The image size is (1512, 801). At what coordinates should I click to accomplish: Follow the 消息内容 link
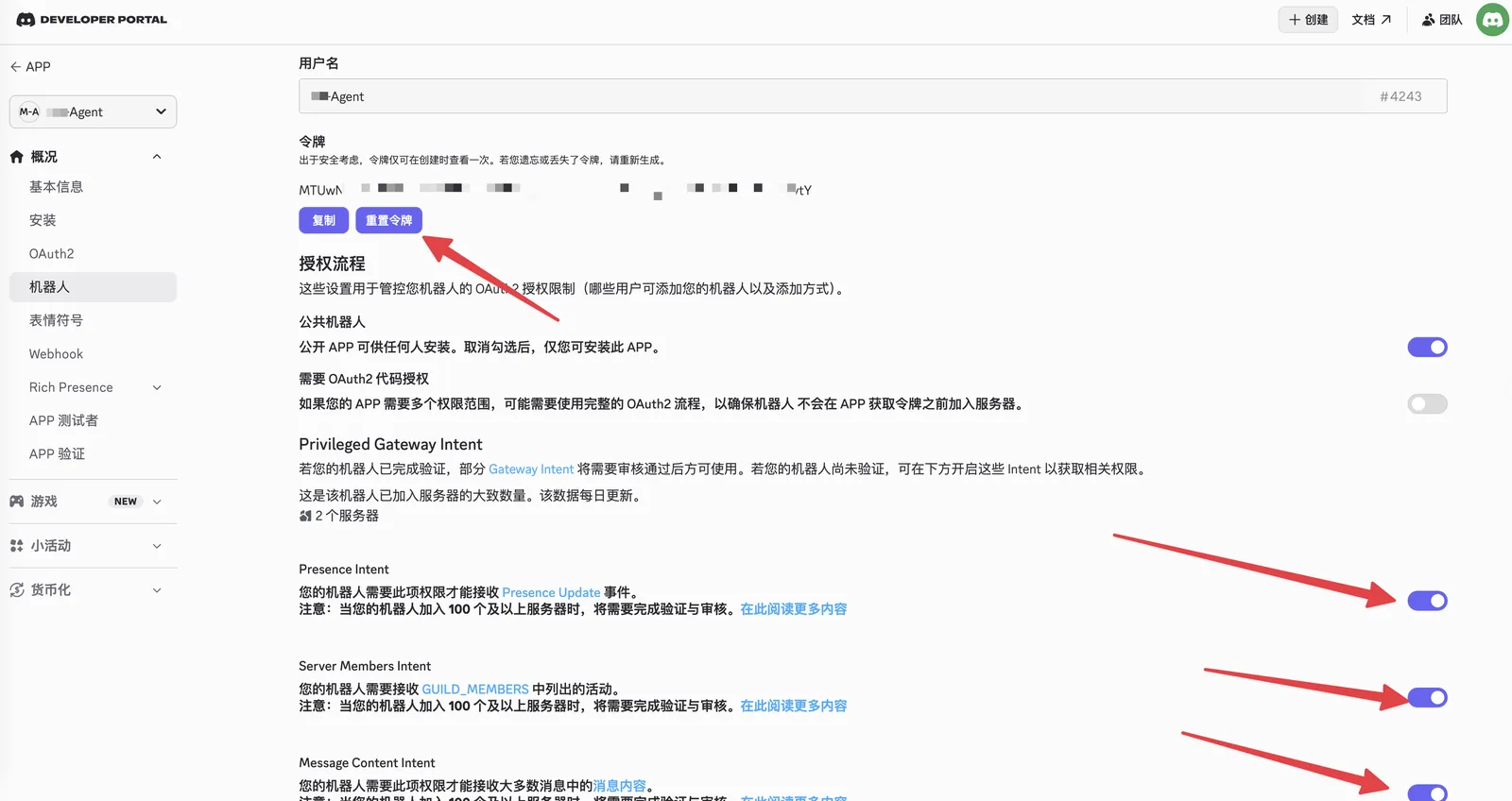tap(619, 786)
